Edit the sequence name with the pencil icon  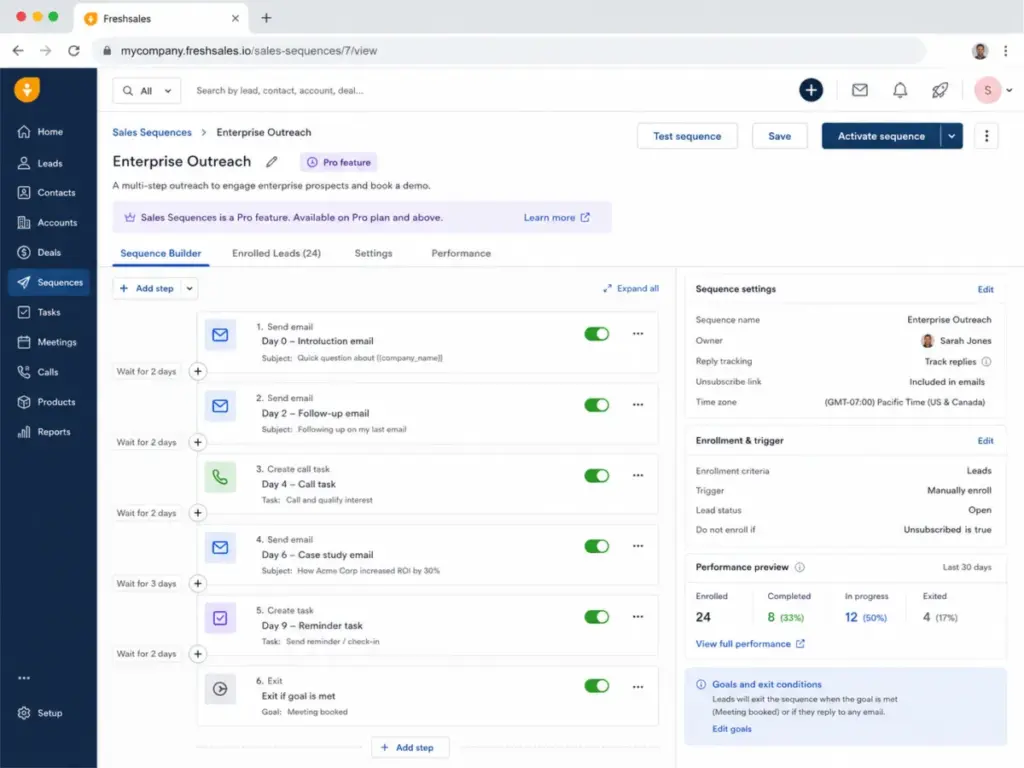point(272,162)
